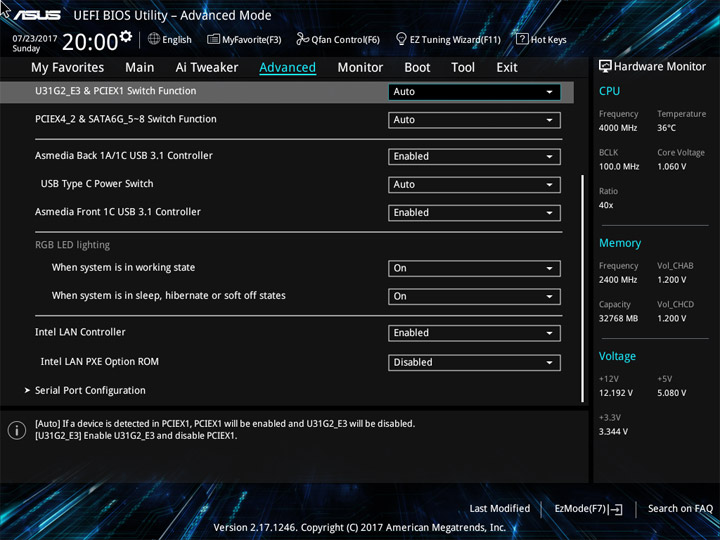Click the CPU heading in Hardware Monitor
This screenshot has height=540, width=720.
609,91
